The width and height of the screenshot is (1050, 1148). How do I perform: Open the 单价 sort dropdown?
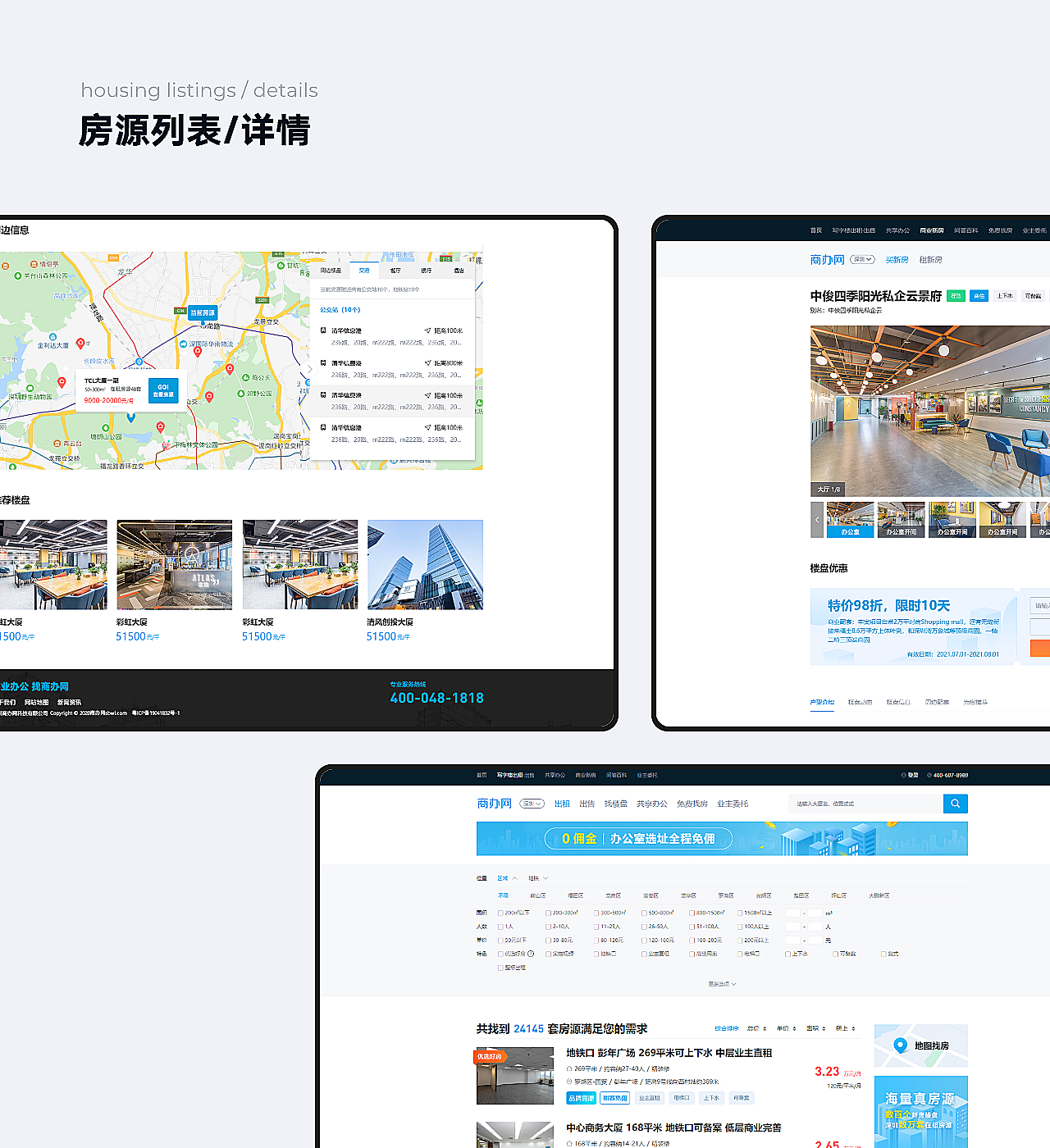click(x=786, y=1028)
